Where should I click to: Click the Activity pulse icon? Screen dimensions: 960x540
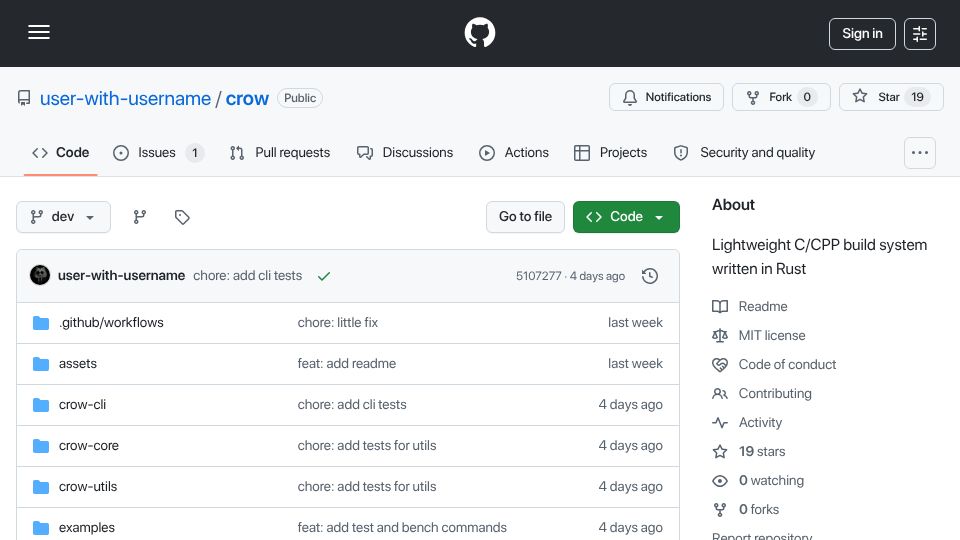click(720, 422)
